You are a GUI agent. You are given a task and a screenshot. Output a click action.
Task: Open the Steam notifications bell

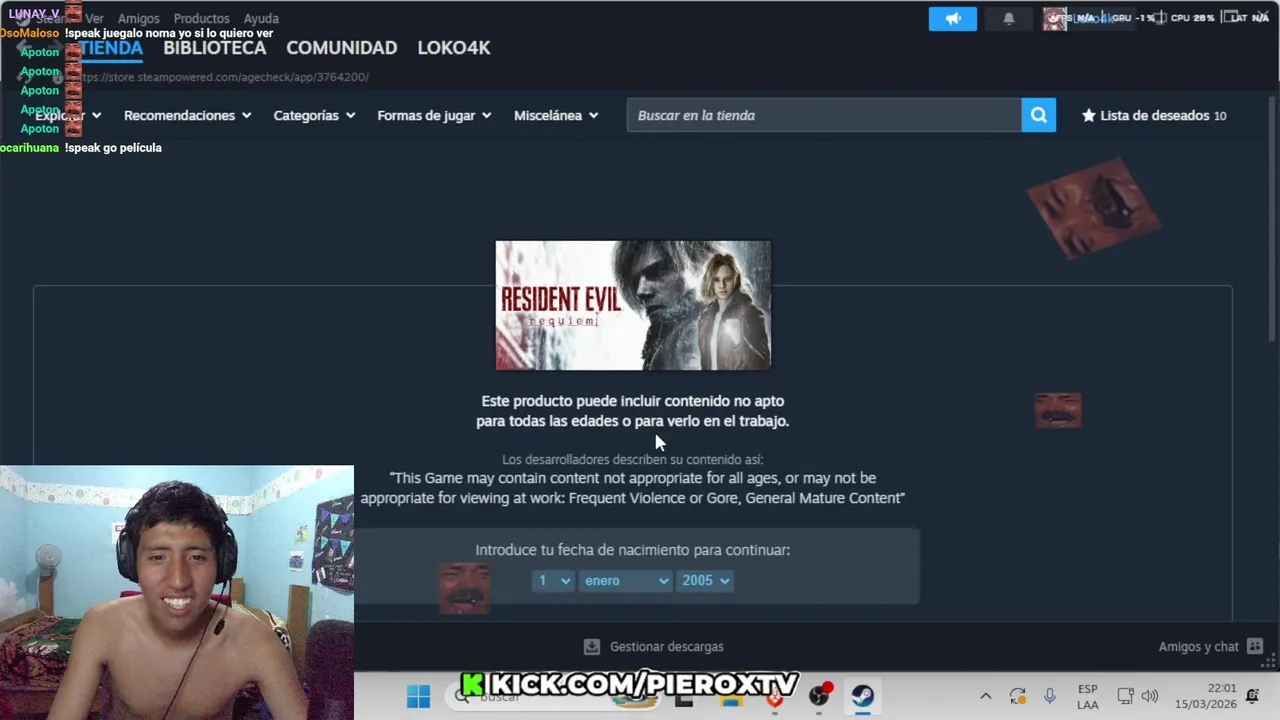click(x=1009, y=19)
